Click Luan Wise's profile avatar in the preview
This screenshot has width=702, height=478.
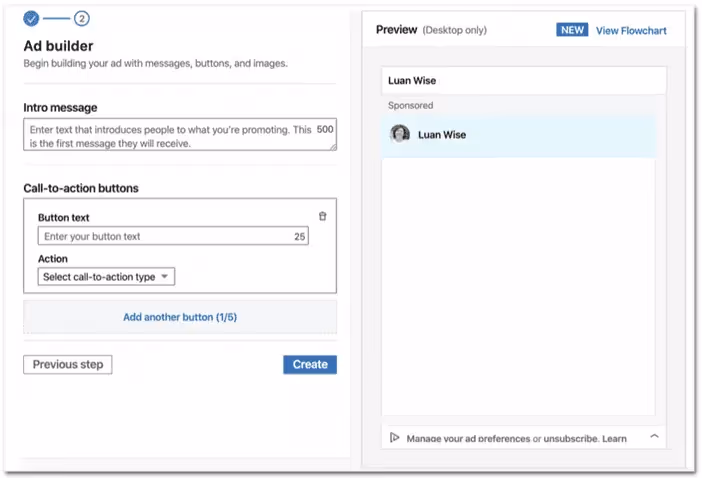point(400,134)
